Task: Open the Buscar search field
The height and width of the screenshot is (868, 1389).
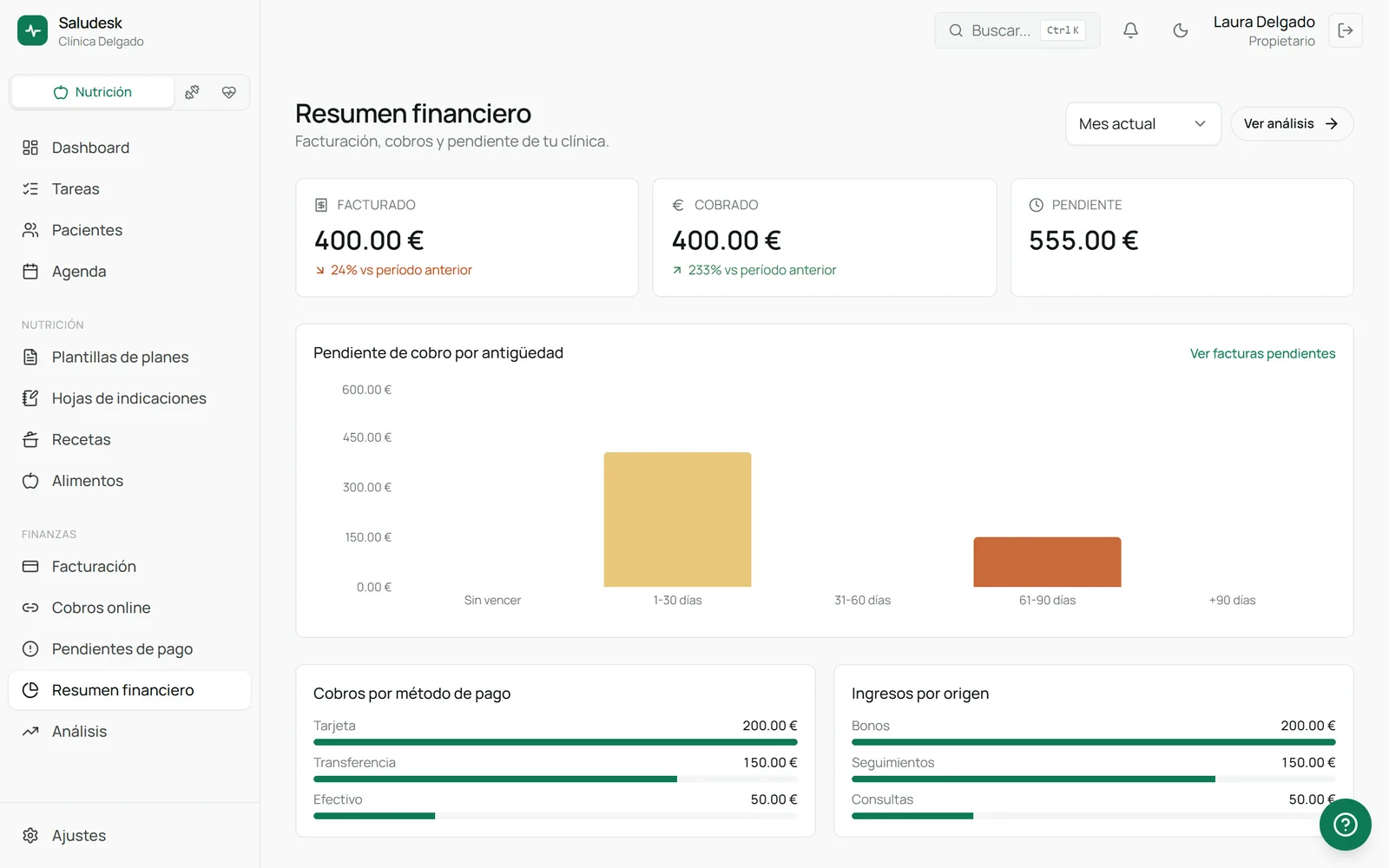Action: pyautogui.click(x=1017, y=30)
